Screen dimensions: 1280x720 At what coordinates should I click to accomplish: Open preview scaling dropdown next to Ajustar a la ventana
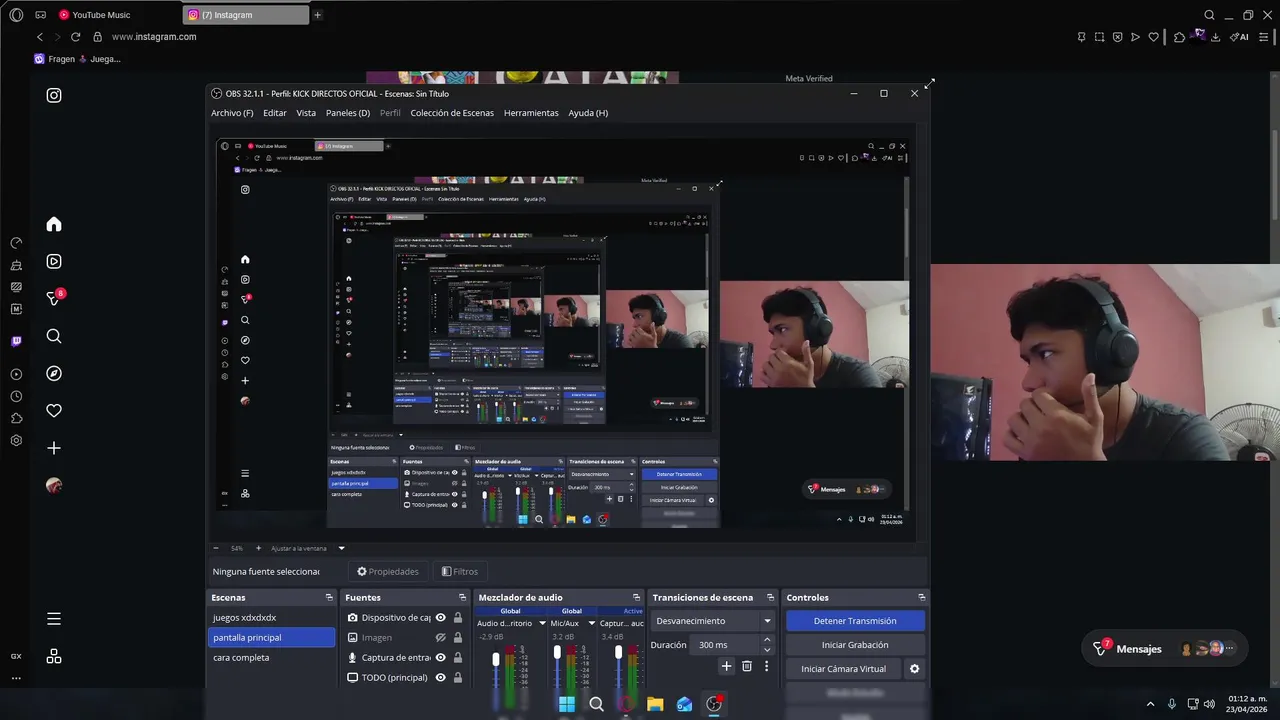[x=341, y=548]
